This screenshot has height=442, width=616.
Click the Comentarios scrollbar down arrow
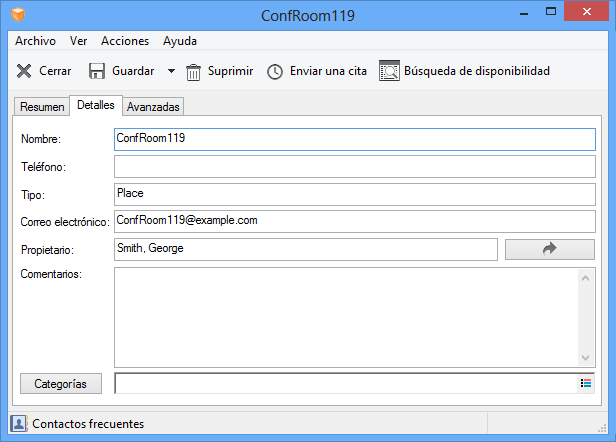[585, 358]
